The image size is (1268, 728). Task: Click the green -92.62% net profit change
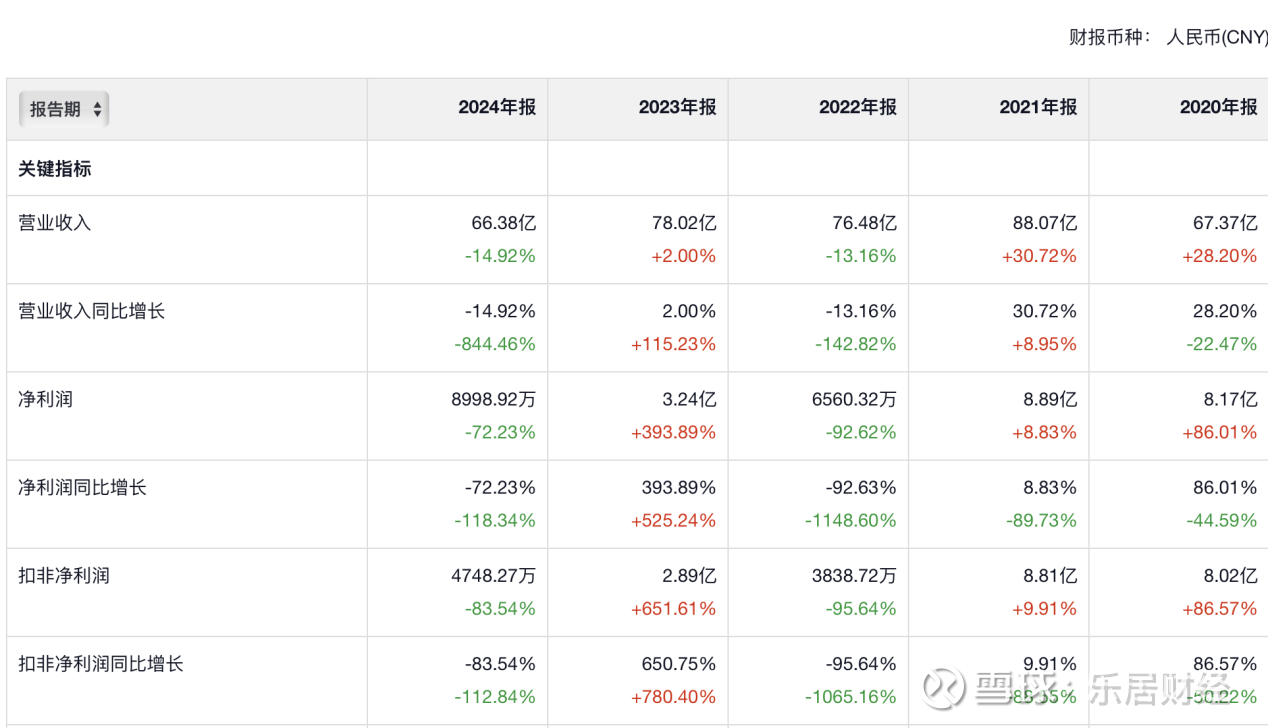pos(861,432)
